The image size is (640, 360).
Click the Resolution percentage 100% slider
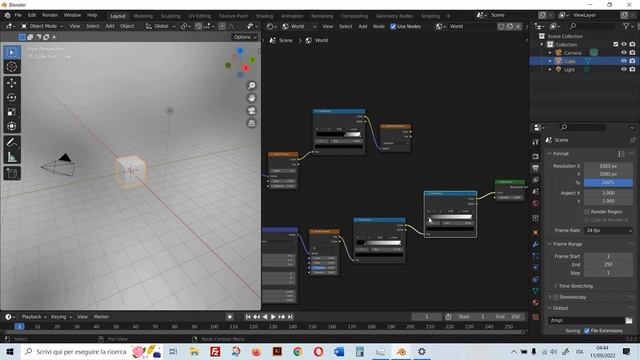(x=609, y=182)
